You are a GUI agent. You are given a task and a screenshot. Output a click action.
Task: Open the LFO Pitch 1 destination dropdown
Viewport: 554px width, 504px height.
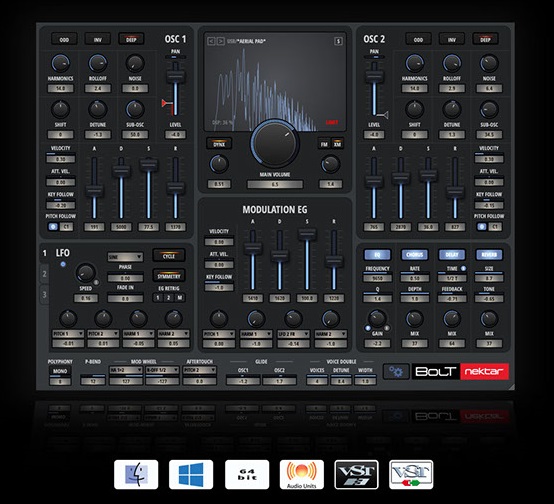68,334
